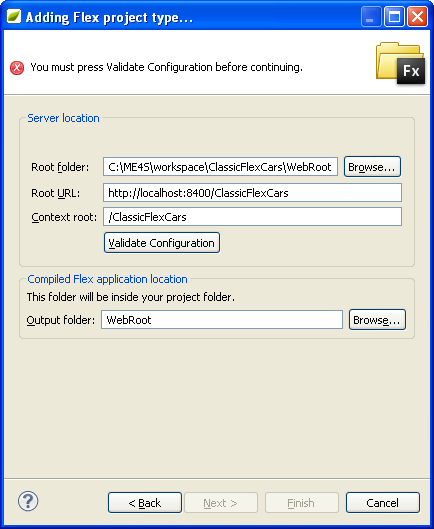Image resolution: width=434 pixels, height=529 pixels.
Task: Edit the Root URL field
Action: point(252,193)
